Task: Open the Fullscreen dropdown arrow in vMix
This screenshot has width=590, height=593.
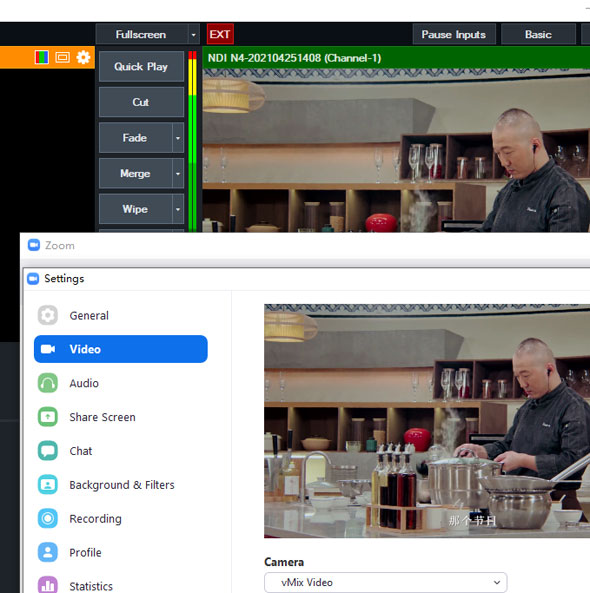Action: point(194,35)
